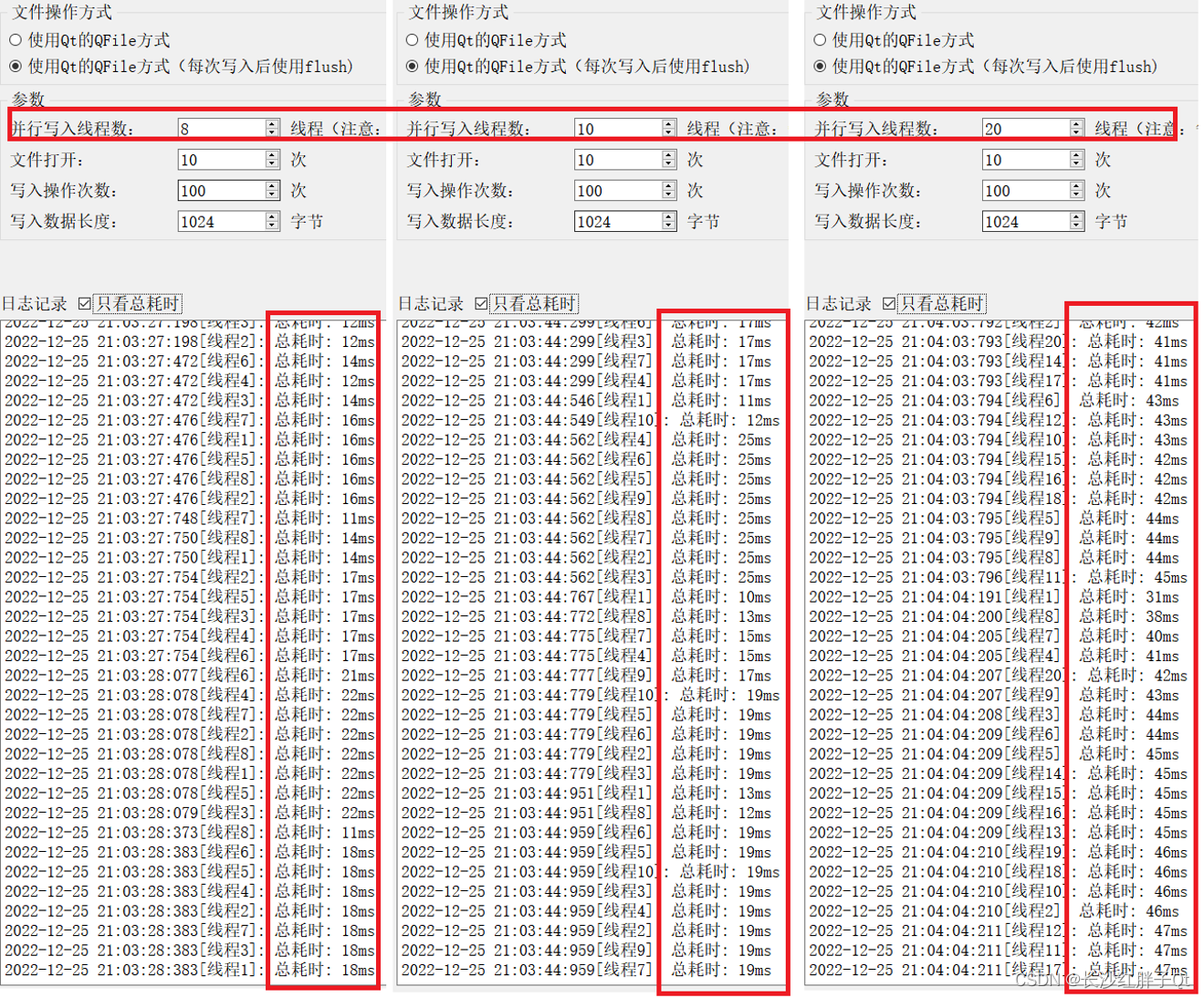This screenshot has height=998, width=1204.
Task: Select log row 21:03:28:079 [线程3] 22ms
Action: coord(190,813)
